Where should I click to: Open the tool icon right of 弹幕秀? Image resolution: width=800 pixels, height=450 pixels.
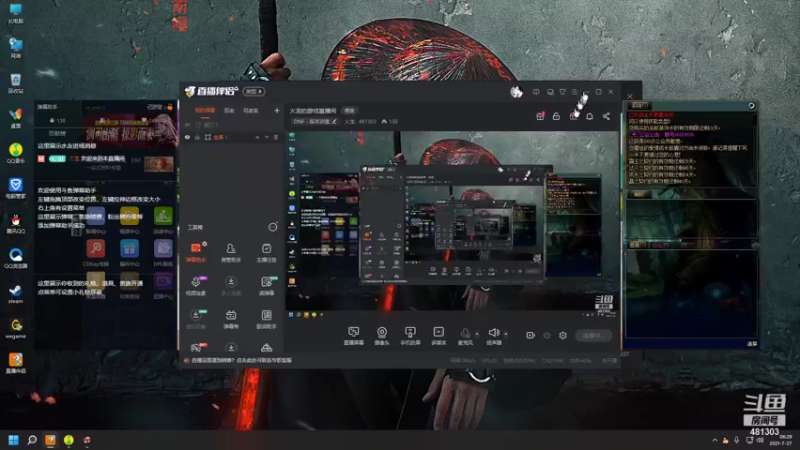click(x=266, y=319)
